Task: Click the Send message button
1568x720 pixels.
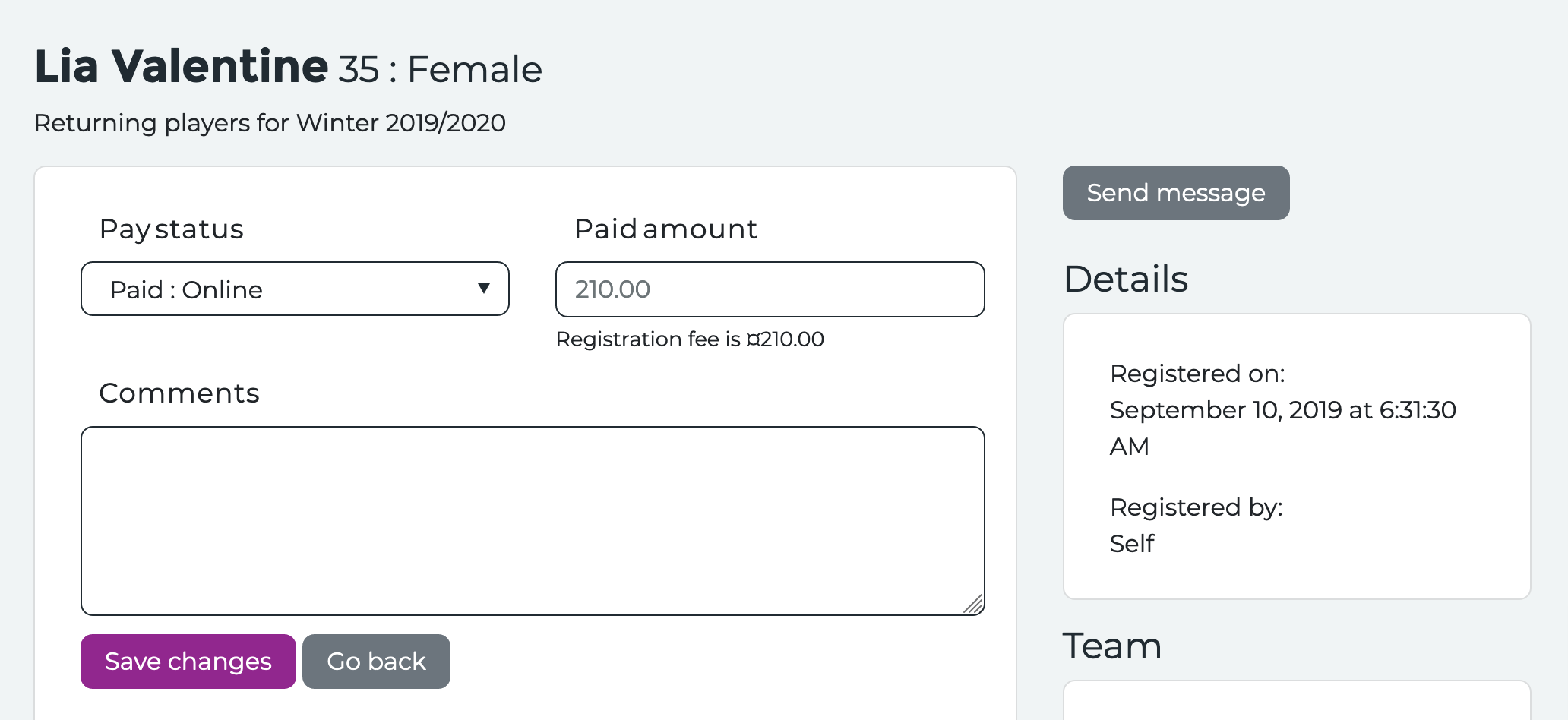Action: coord(1175,193)
